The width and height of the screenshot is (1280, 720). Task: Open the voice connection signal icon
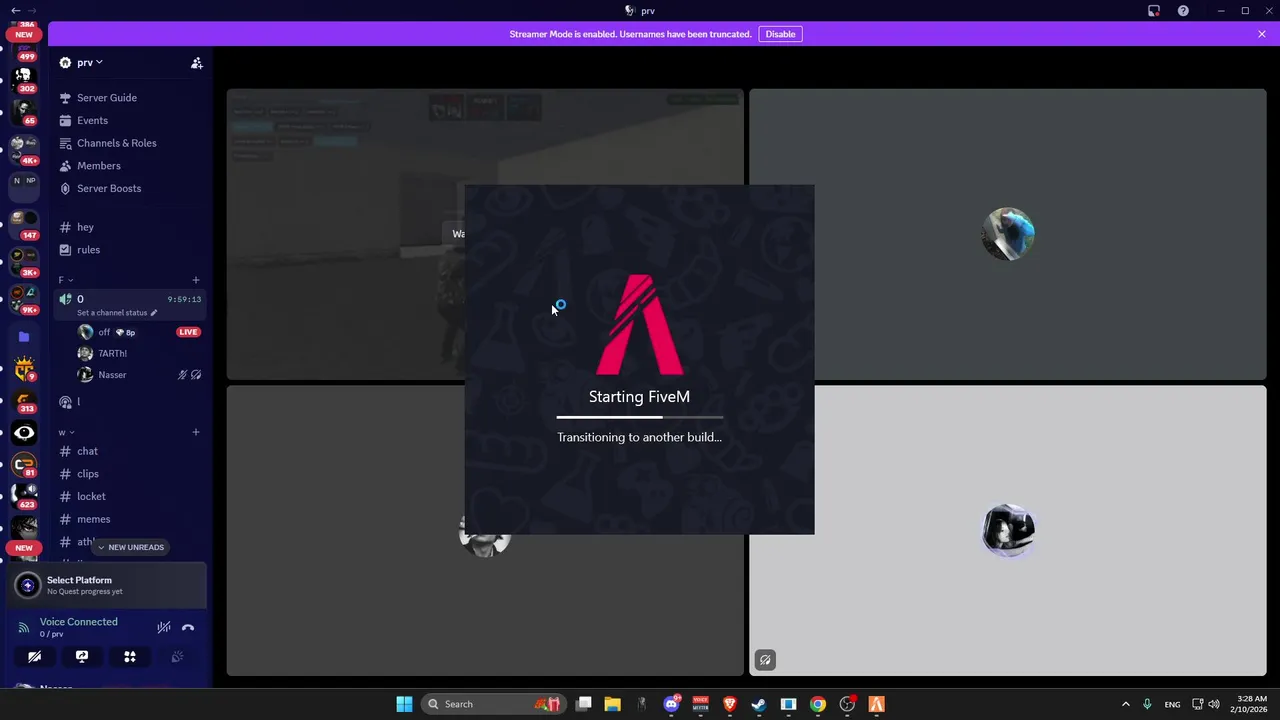(24, 628)
